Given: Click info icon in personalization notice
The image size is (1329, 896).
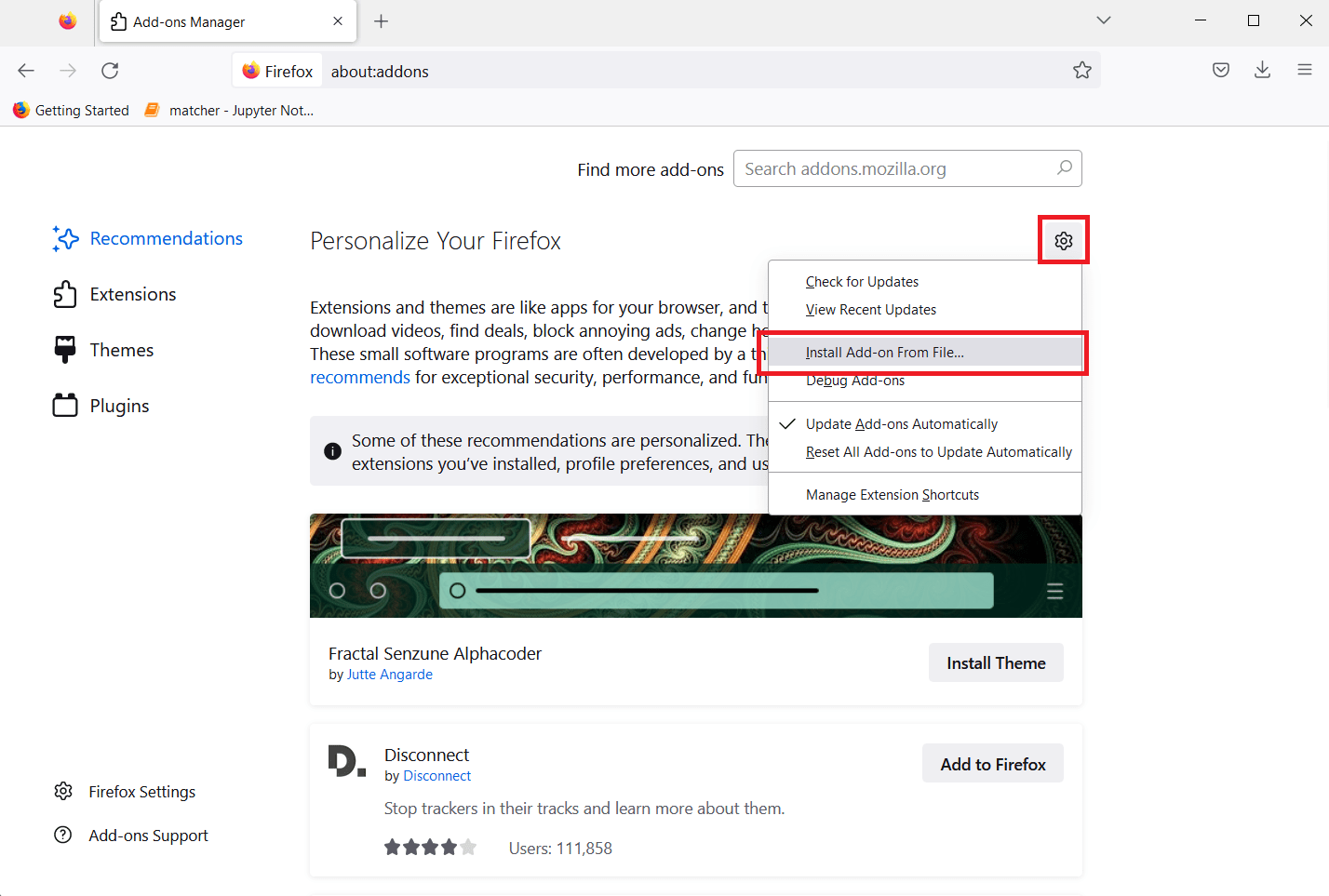Looking at the screenshot, I should (332, 451).
